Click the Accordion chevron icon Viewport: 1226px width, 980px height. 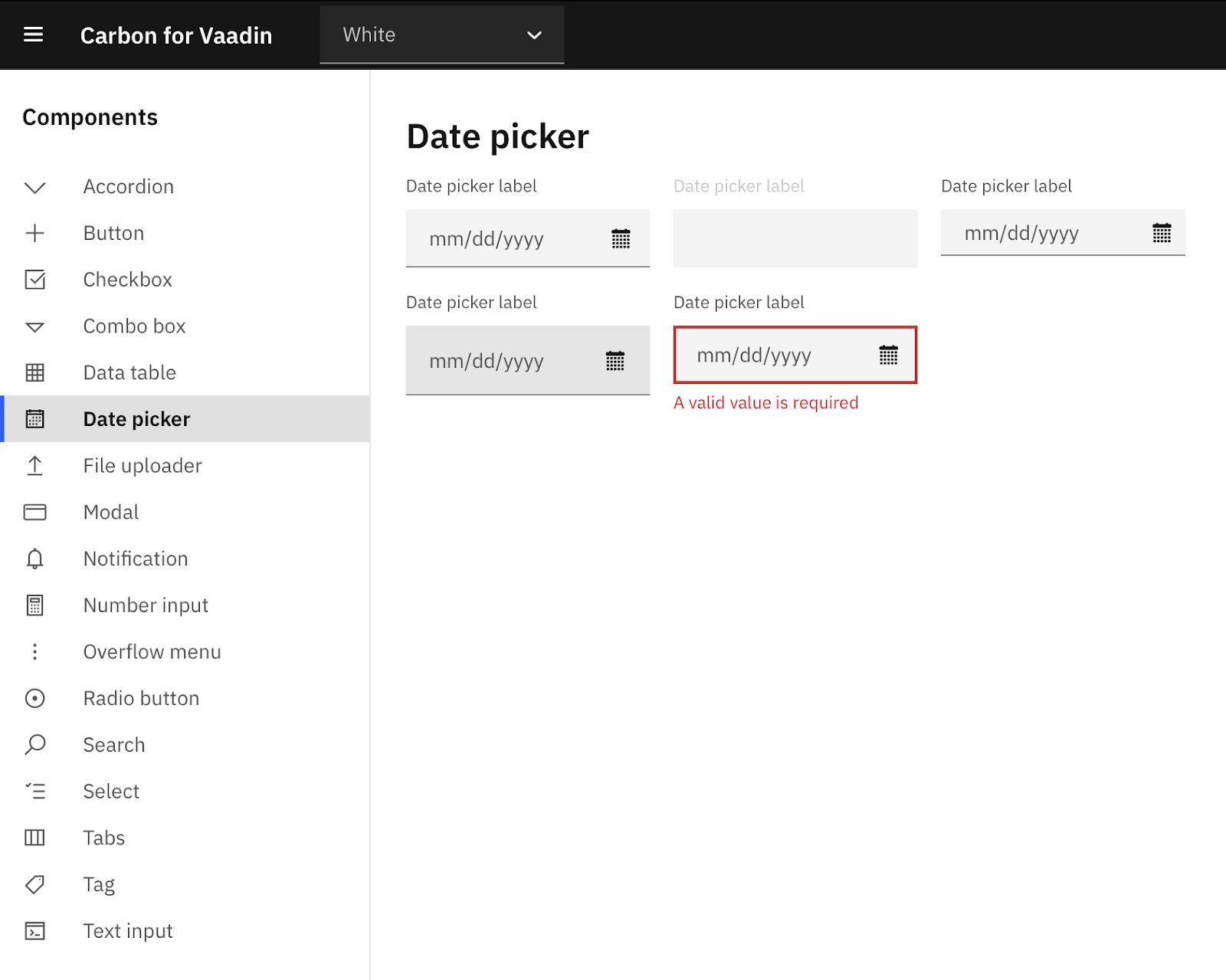35,187
